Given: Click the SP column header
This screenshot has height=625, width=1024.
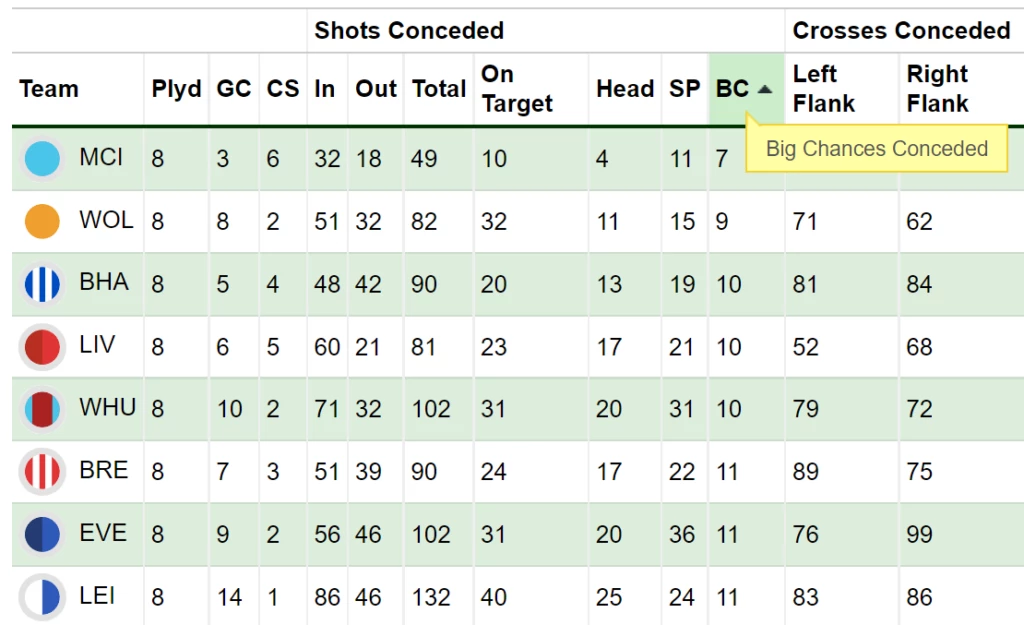Looking at the screenshot, I should pyautogui.click(x=684, y=89).
